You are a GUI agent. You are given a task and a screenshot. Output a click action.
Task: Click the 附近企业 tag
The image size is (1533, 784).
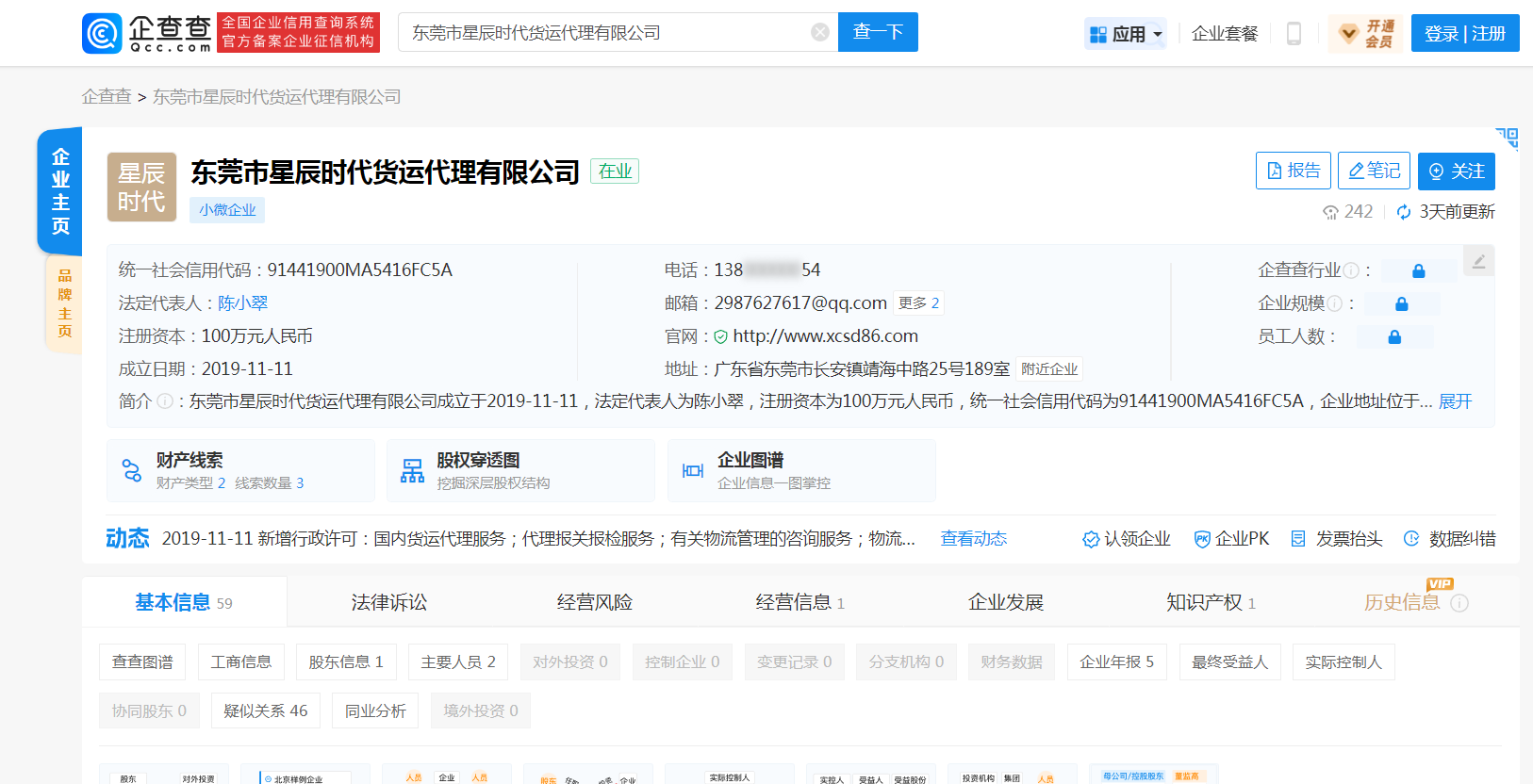1049,369
